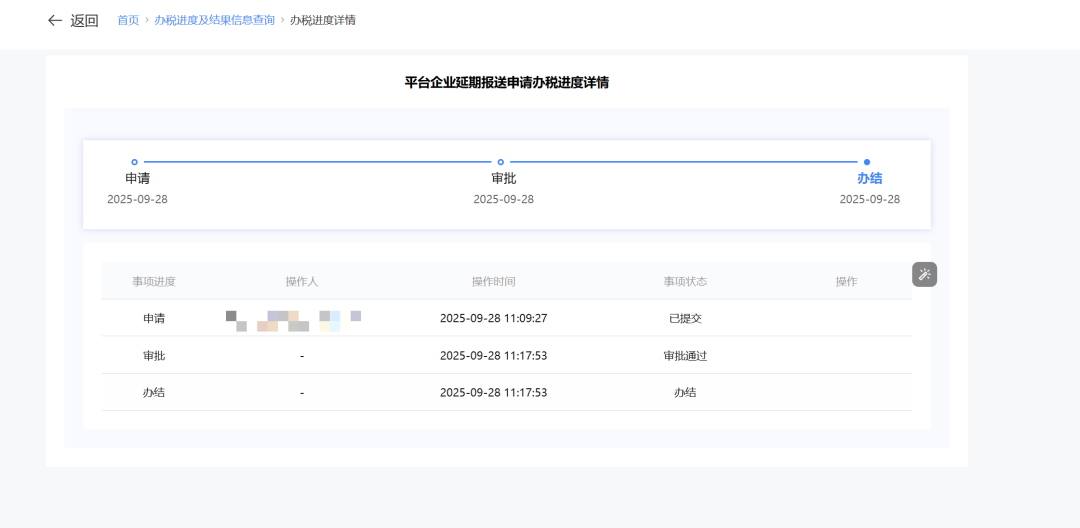Click the 事项进度 column header
1080x528 pixels.
(x=154, y=282)
